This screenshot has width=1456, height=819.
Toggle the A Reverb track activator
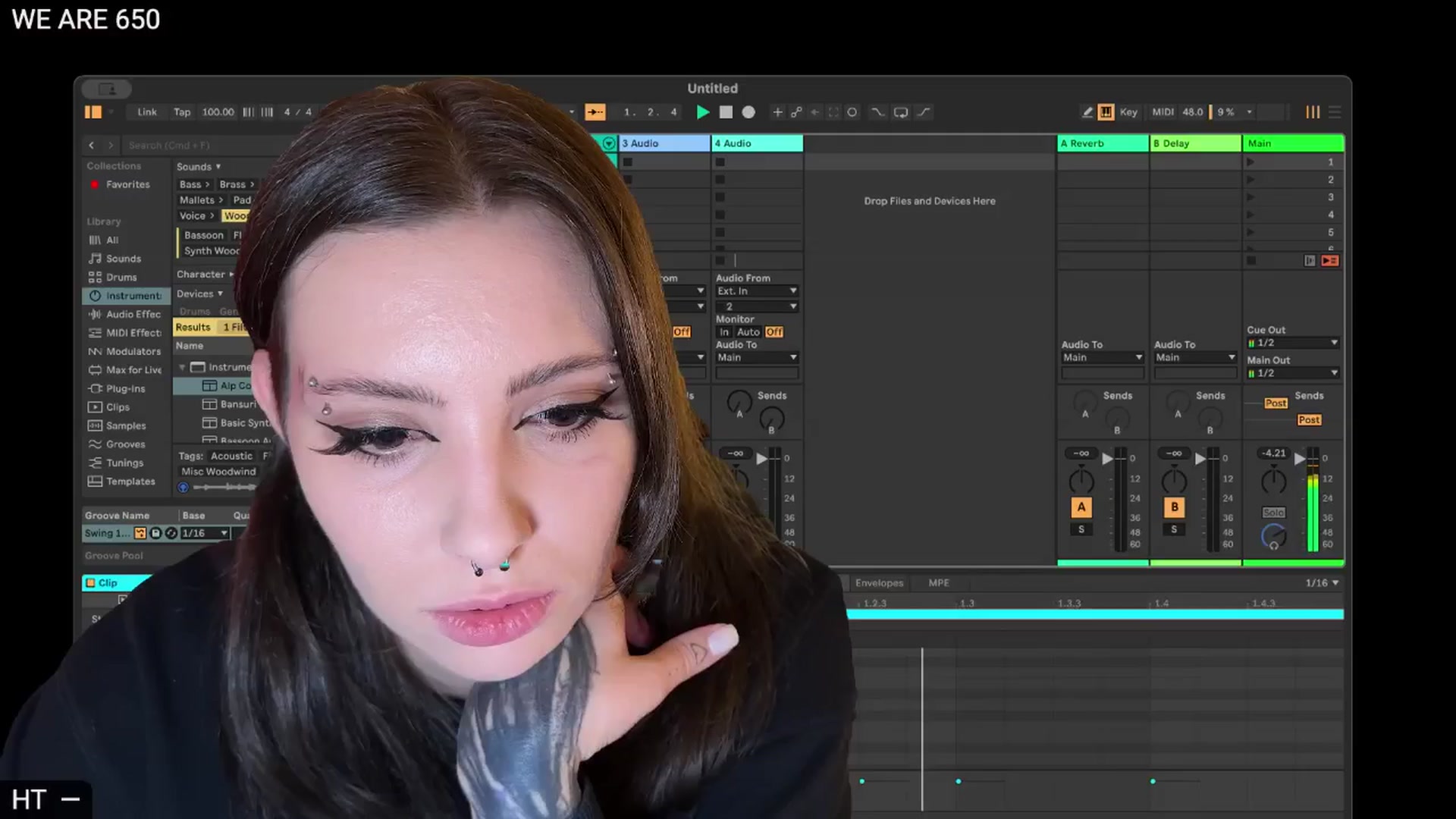click(x=1081, y=507)
